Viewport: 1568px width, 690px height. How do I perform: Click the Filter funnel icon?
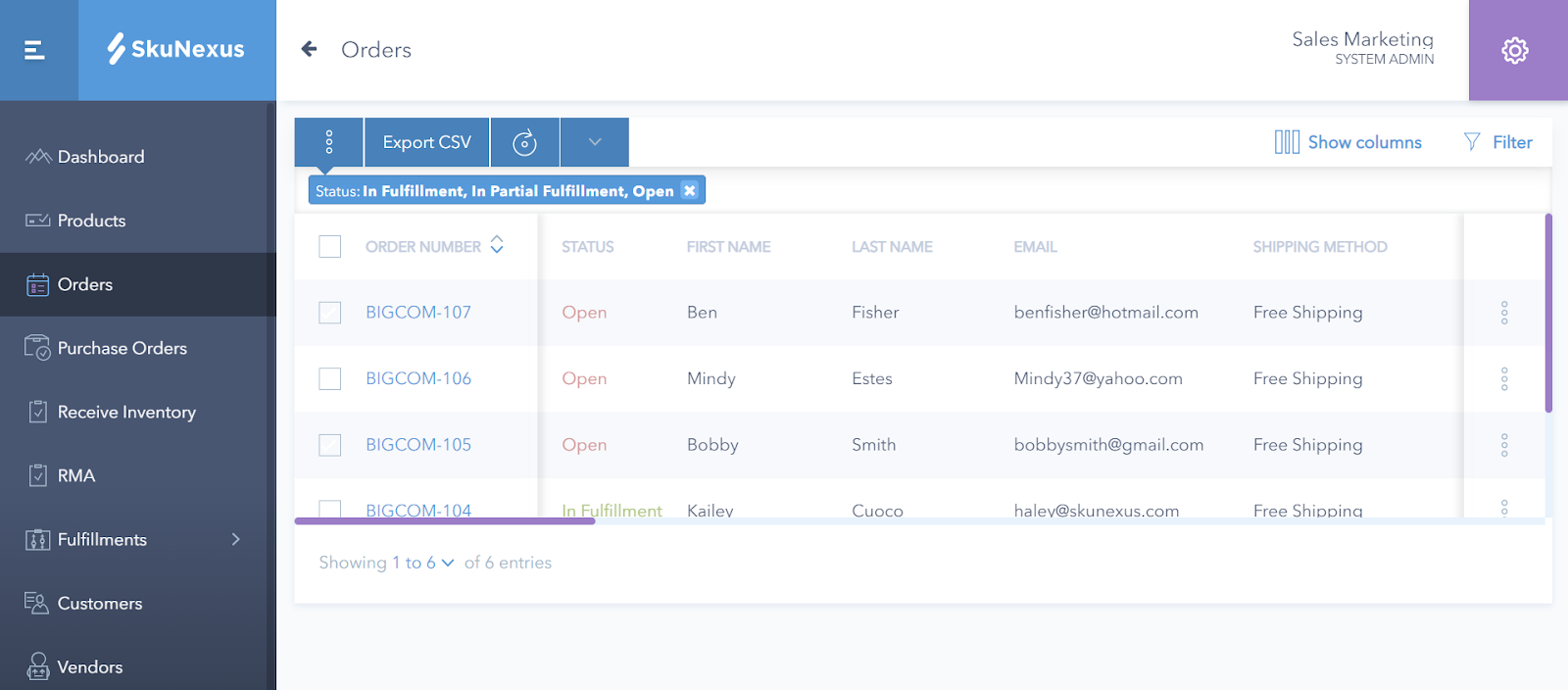coord(1472,142)
